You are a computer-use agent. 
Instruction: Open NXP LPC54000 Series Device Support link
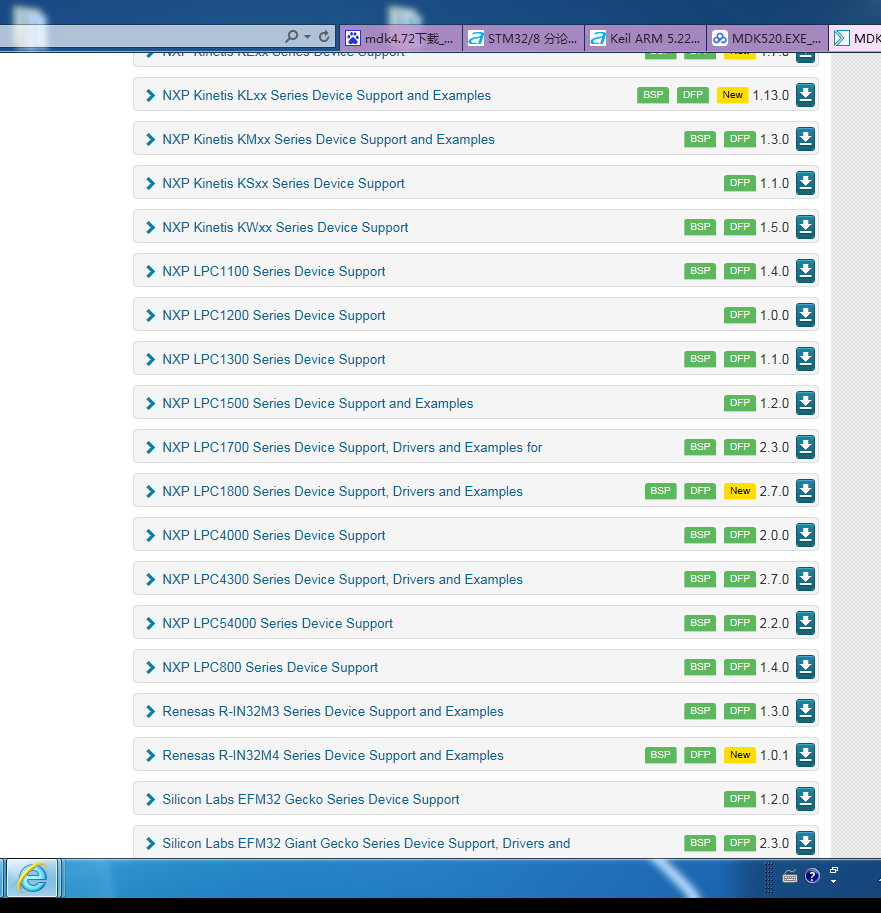point(277,624)
